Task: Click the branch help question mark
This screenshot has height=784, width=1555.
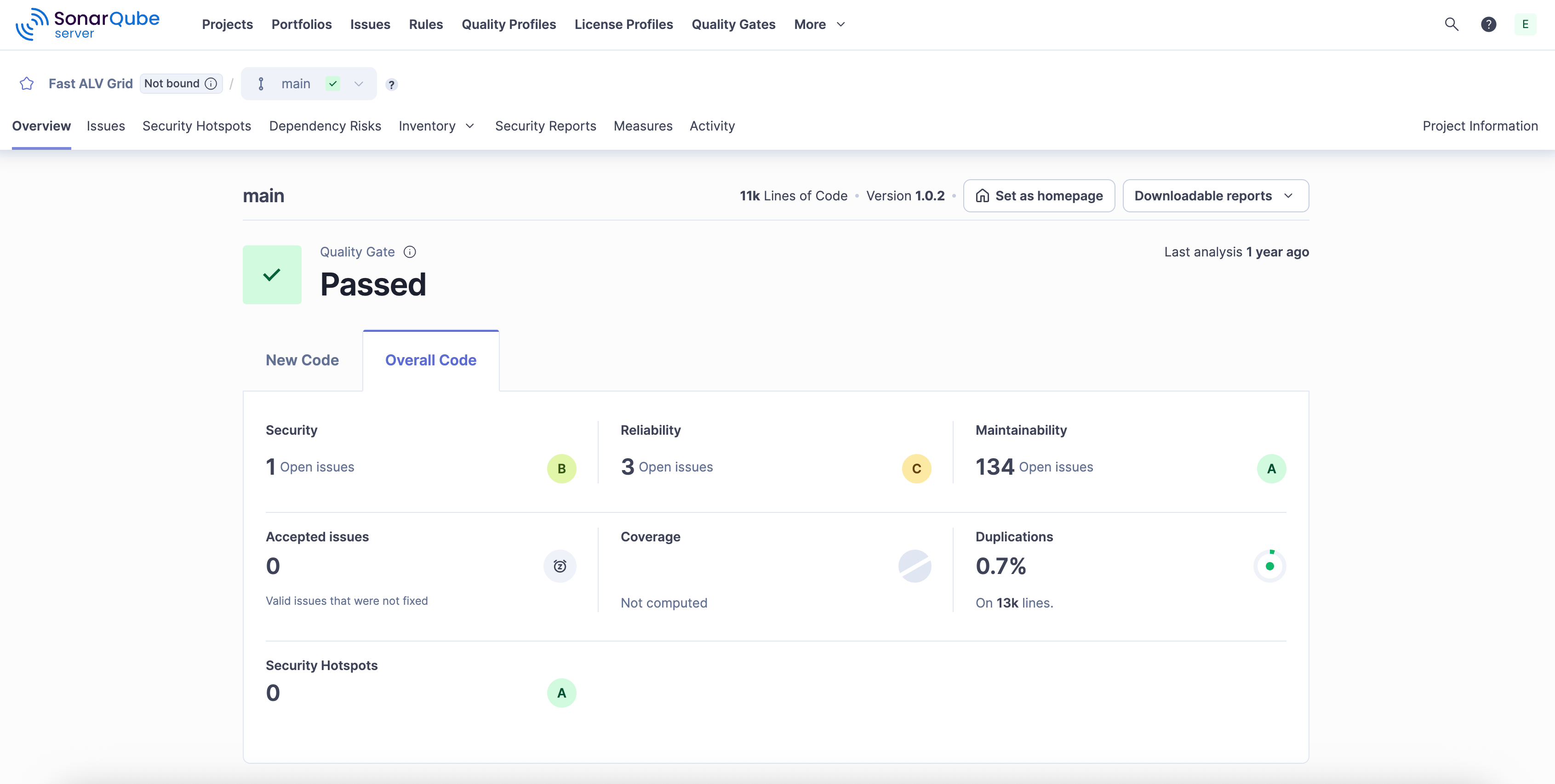Action: click(391, 85)
